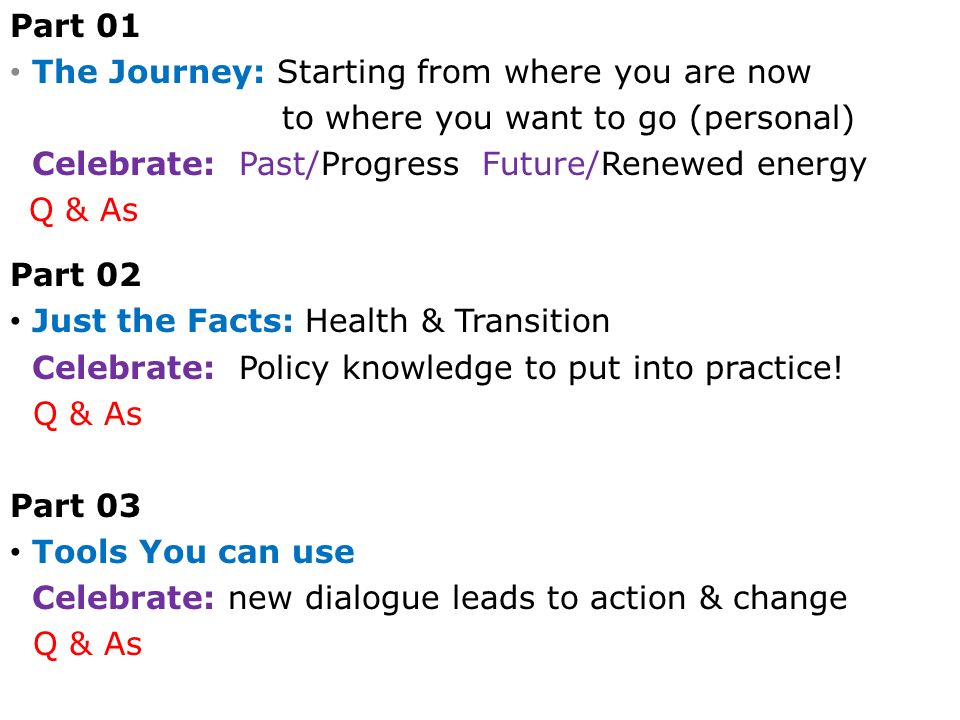
Task: Click the 'Health & Transition' text
Action: coord(457,321)
